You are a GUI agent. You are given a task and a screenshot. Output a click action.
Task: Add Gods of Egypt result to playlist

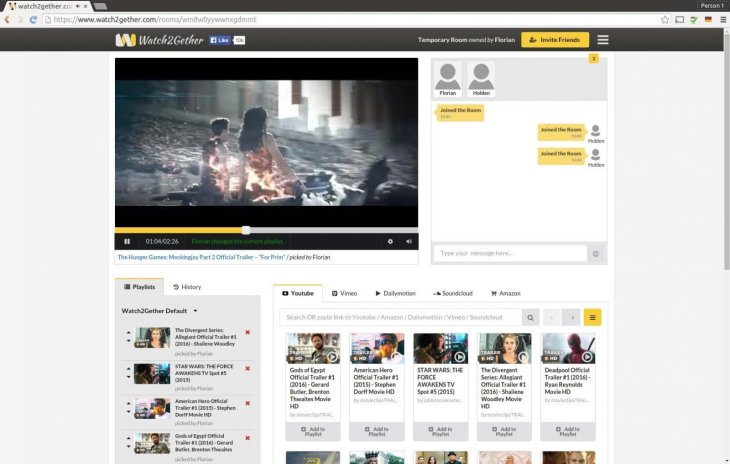pyautogui.click(x=313, y=431)
